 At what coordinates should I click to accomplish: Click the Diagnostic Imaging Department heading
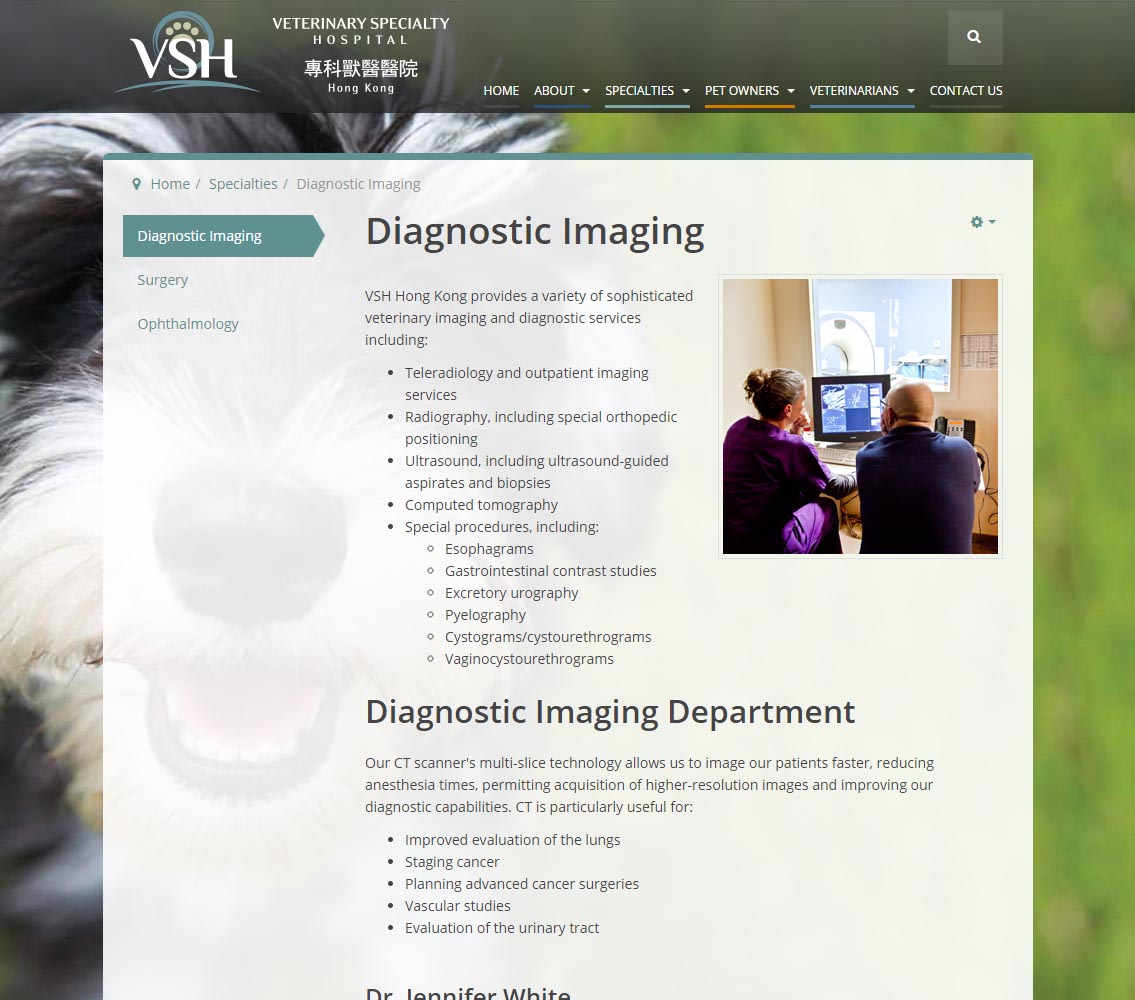610,712
